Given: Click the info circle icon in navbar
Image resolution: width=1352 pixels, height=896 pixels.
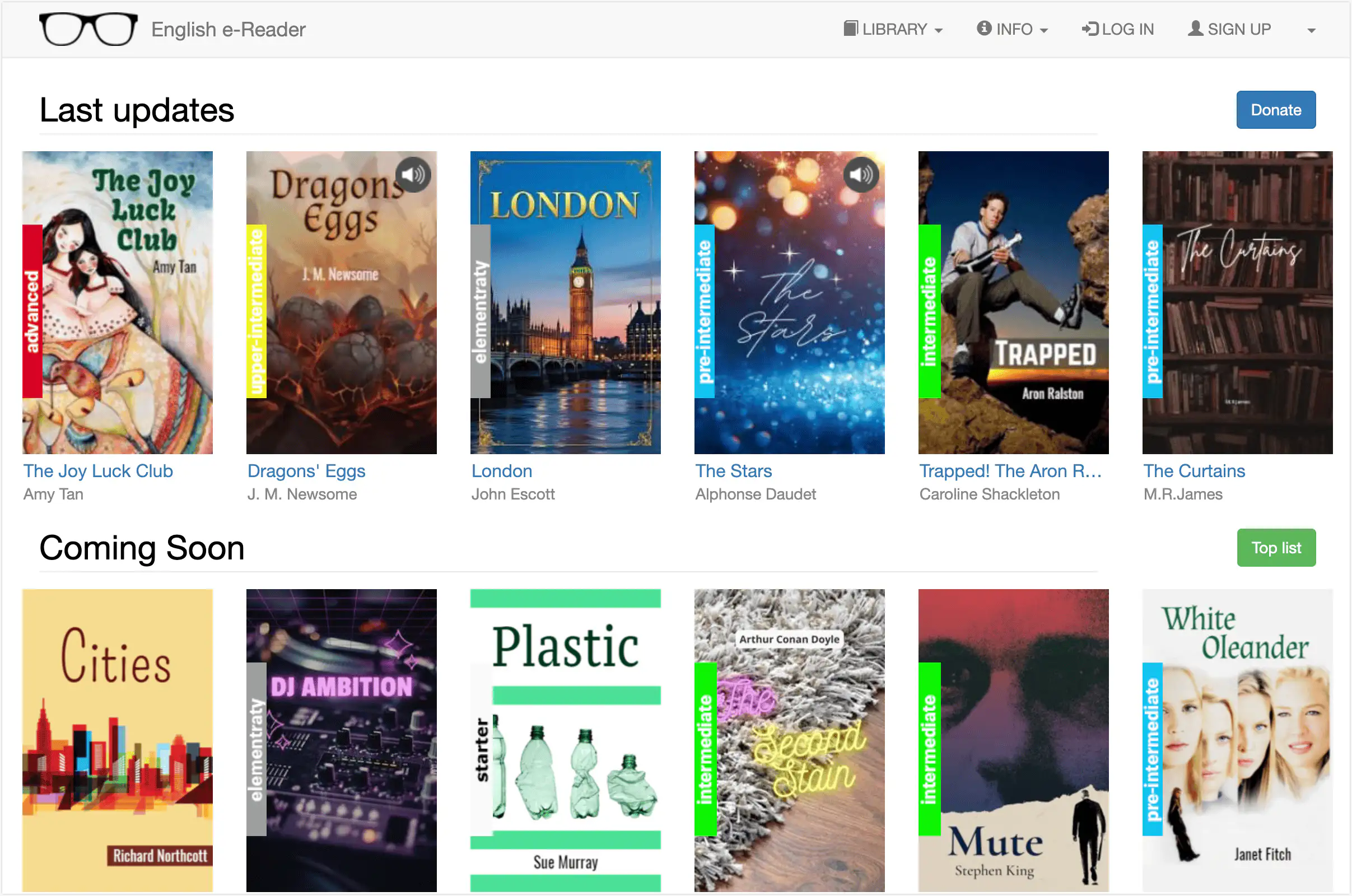Looking at the screenshot, I should pos(984,28).
